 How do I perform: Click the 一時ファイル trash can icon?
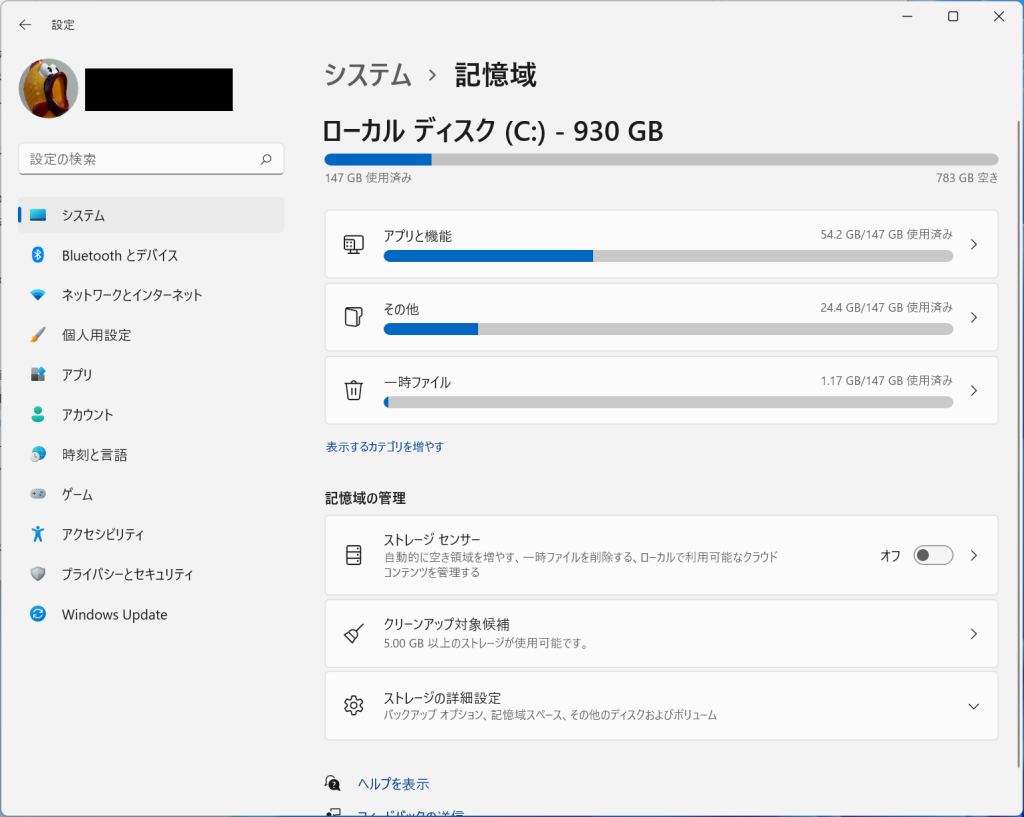[x=353, y=390]
